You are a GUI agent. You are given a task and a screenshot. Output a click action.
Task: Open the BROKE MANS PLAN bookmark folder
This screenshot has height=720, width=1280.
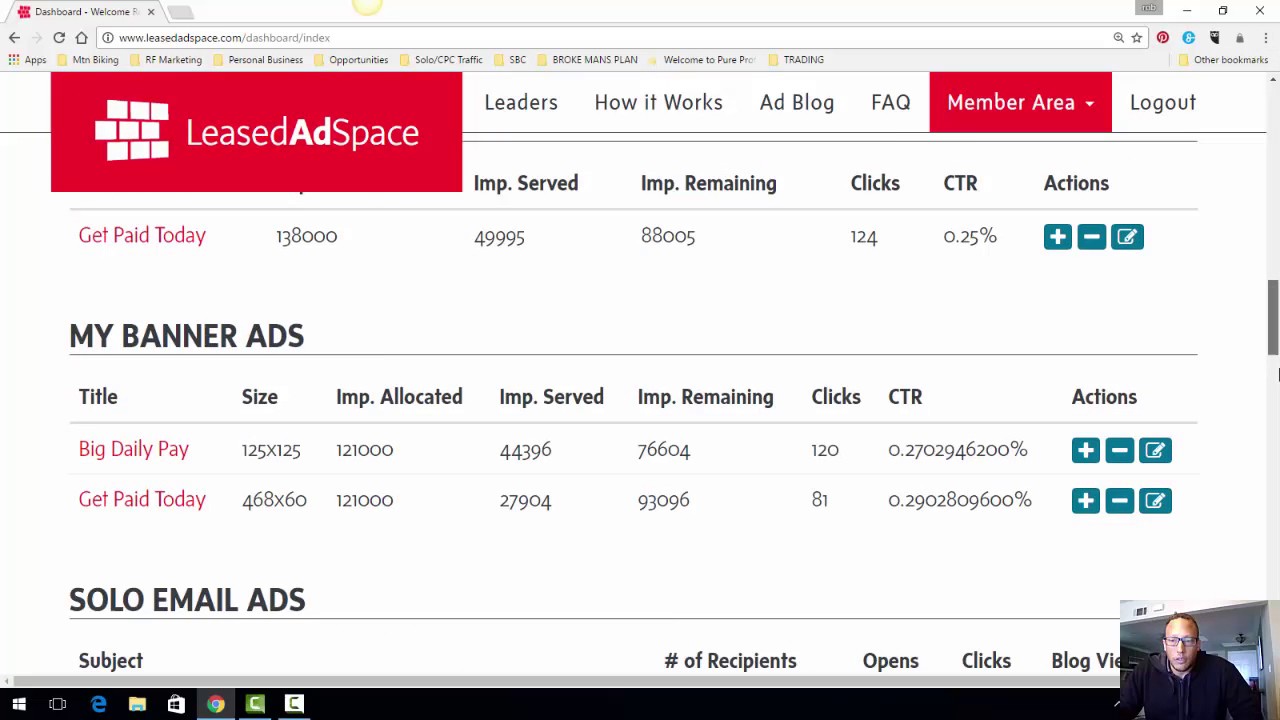pyautogui.click(x=586, y=60)
